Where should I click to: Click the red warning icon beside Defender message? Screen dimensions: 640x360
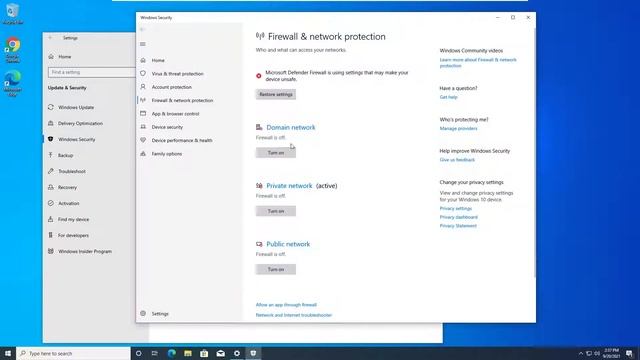[x=259, y=76]
